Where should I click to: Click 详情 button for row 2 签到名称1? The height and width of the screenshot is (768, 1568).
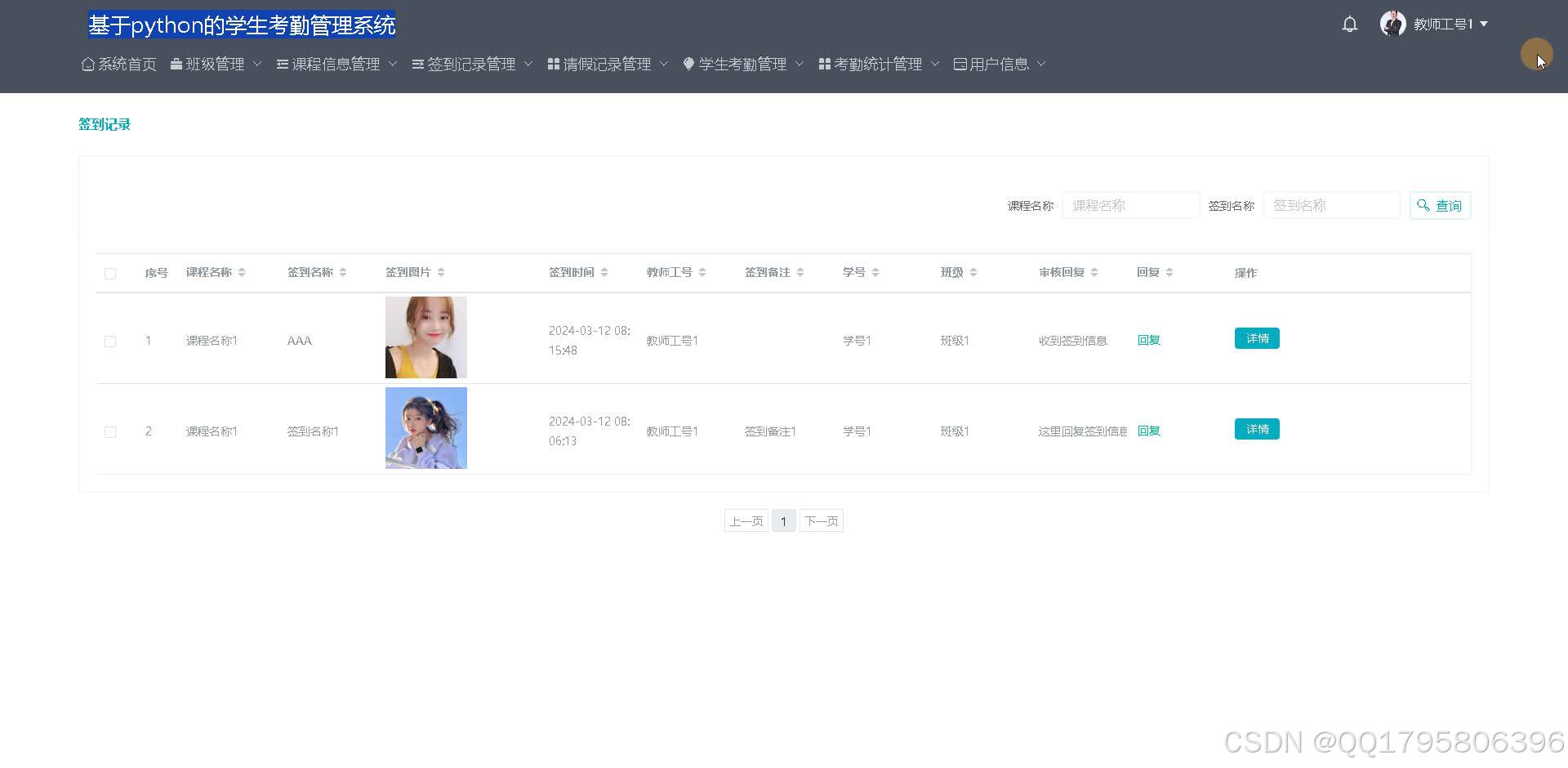tap(1257, 429)
